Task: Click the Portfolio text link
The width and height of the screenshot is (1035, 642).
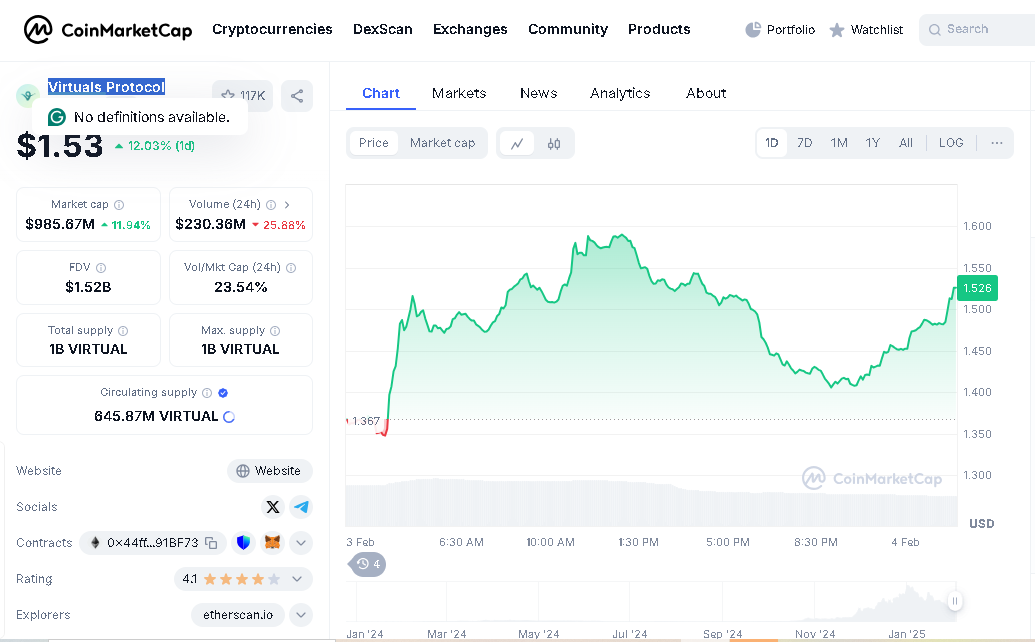Action: (x=791, y=30)
